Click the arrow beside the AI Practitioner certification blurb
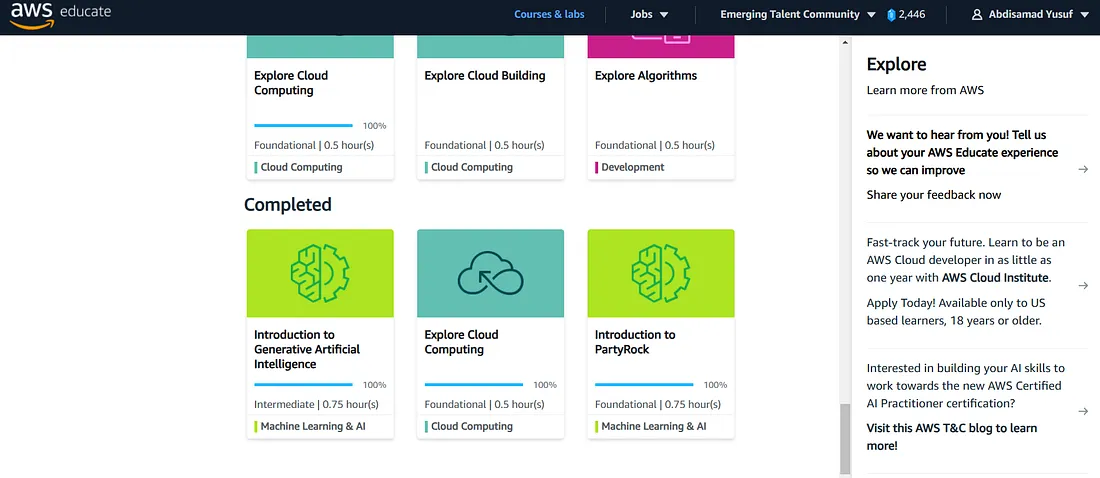 [1083, 411]
